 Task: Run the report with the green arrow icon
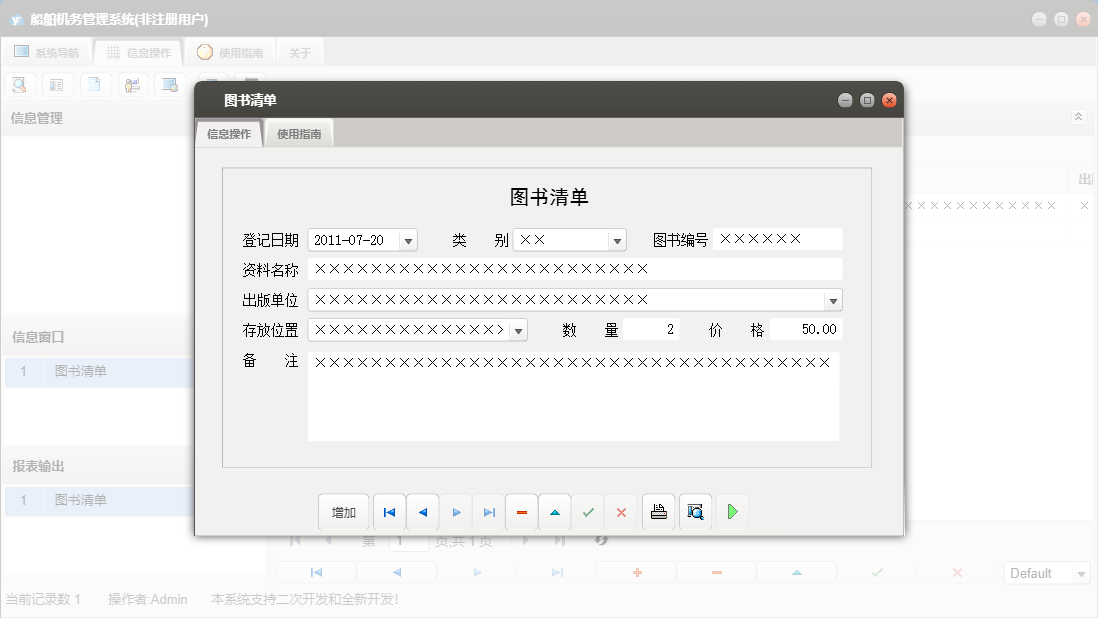point(733,511)
